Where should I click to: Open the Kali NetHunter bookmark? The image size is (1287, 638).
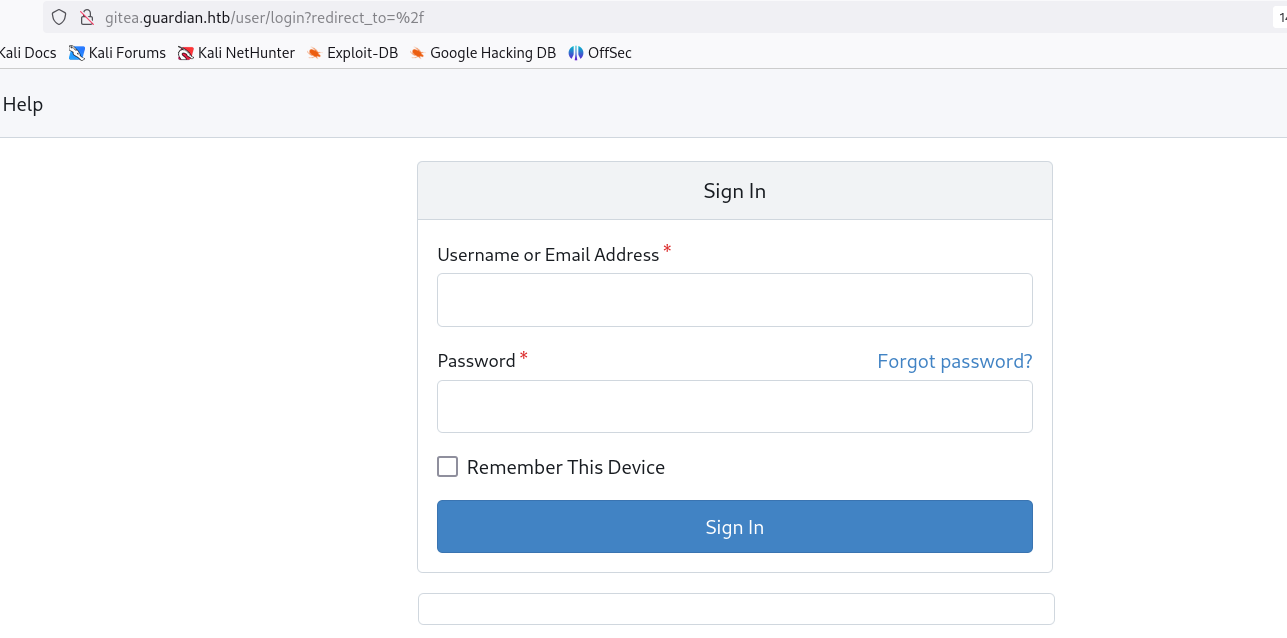[x=236, y=53]
